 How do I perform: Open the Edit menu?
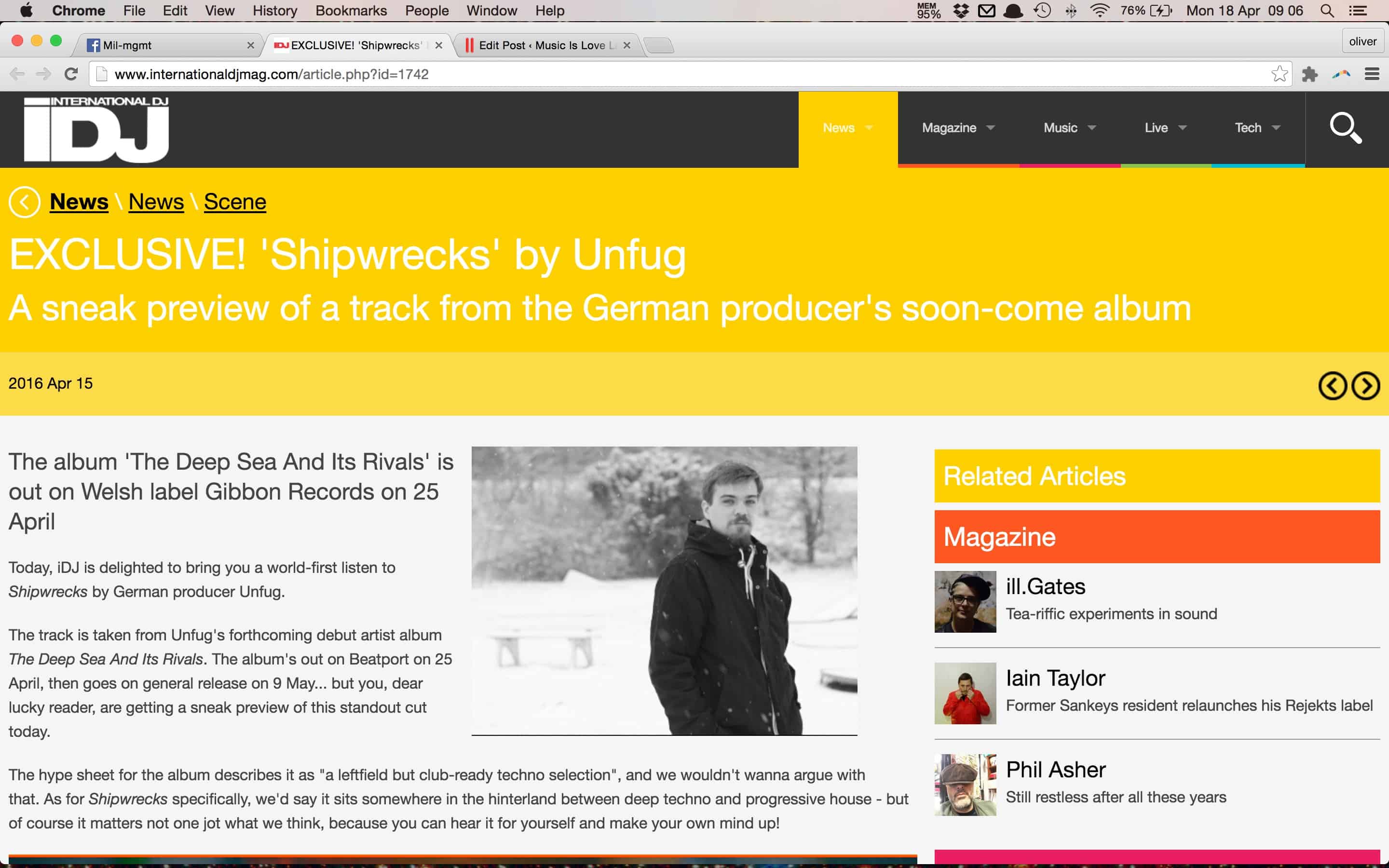(175, 10)
